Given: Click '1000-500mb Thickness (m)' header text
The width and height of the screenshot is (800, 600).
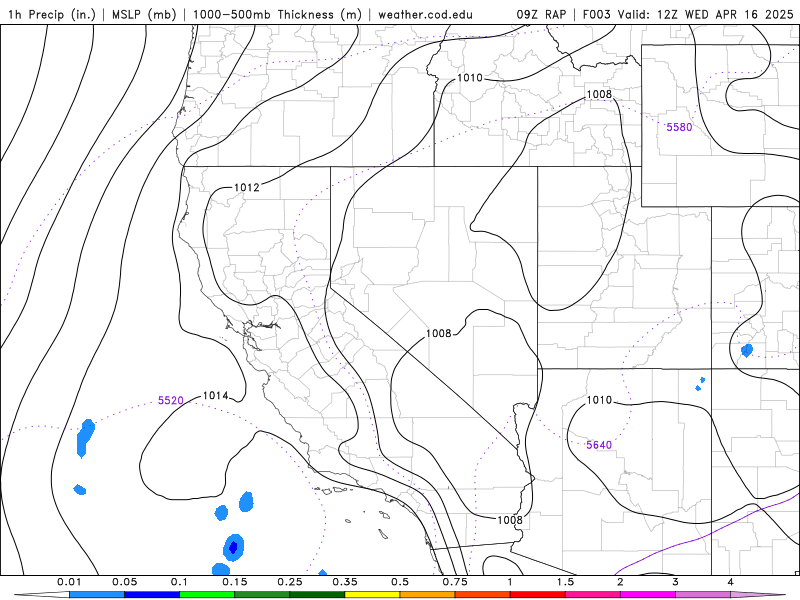Looking at the screenshot, I should [277, 14].
